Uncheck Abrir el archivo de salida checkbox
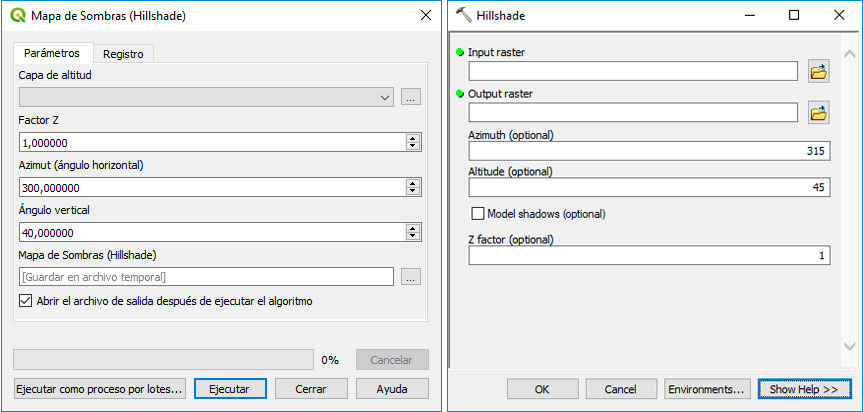 point(25,301)
